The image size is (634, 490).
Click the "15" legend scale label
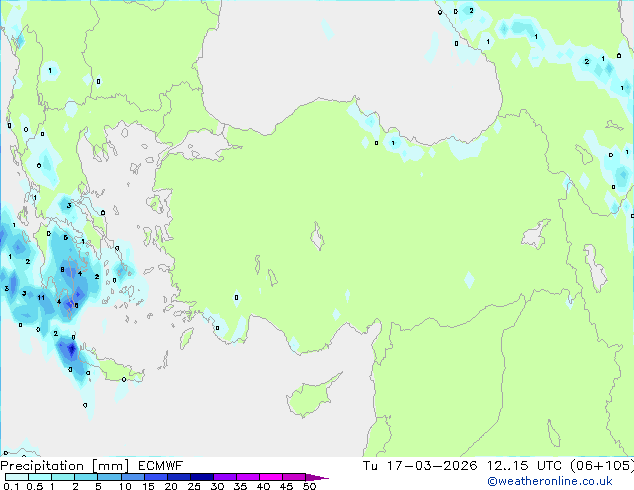click(148, 486)
